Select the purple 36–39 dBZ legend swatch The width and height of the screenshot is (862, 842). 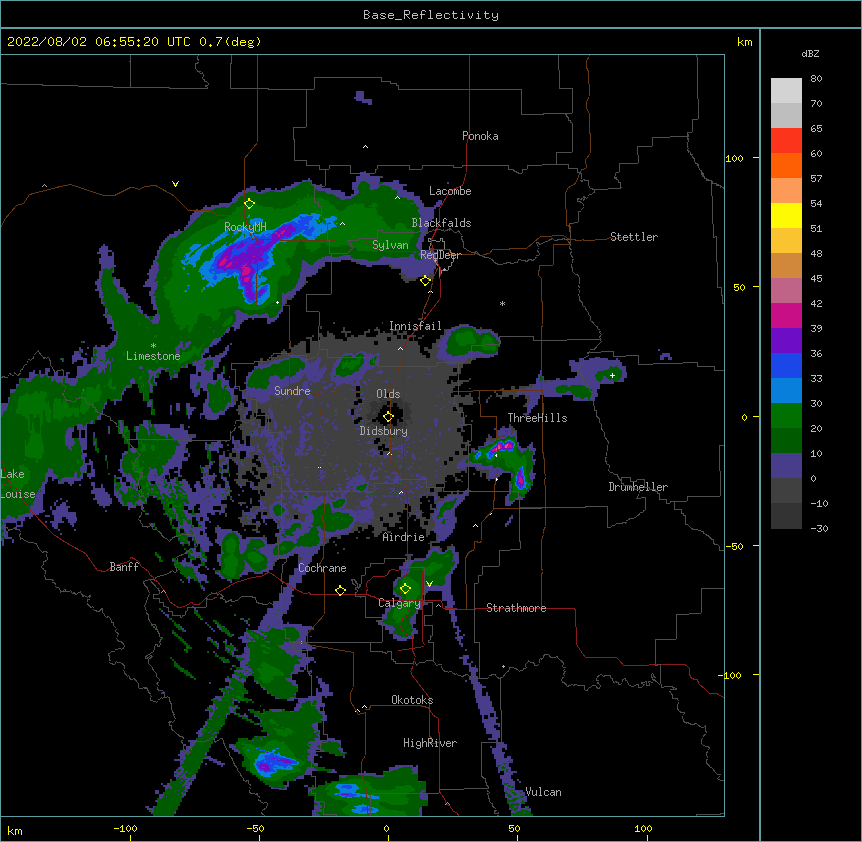click(x=786, y=341)
